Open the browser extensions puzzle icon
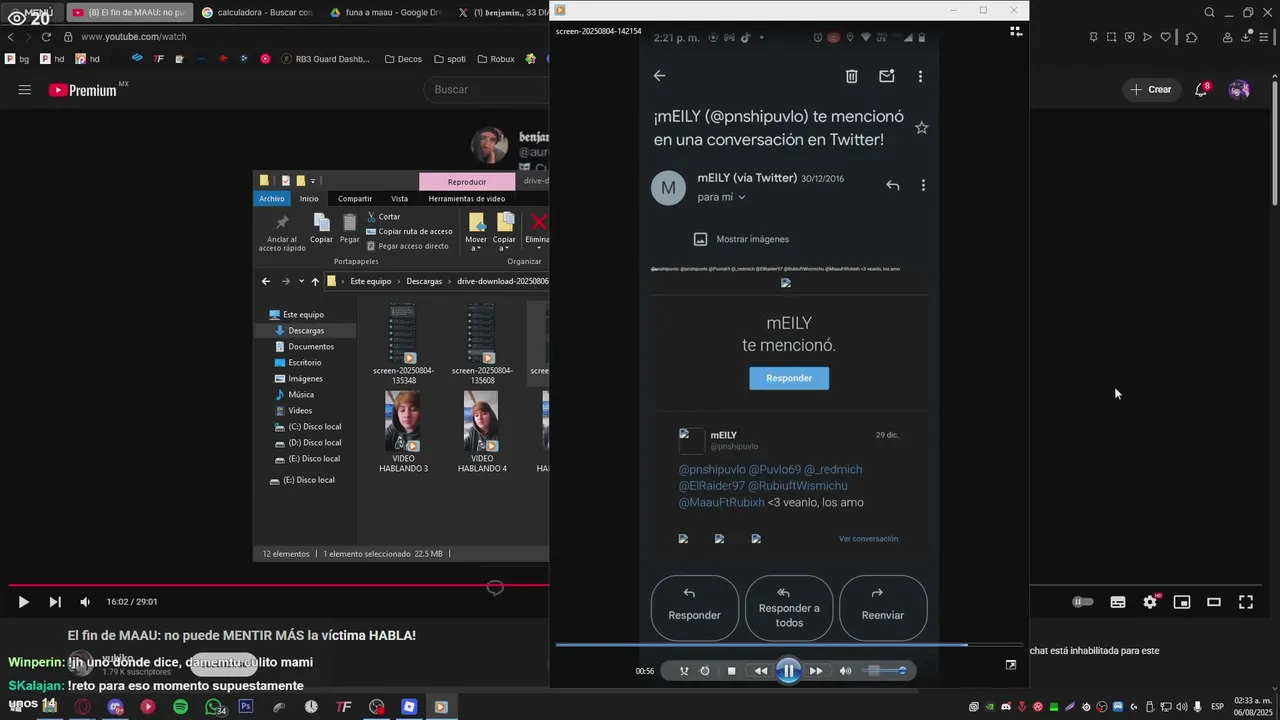1280x720 pixels. click(1191, 37)
